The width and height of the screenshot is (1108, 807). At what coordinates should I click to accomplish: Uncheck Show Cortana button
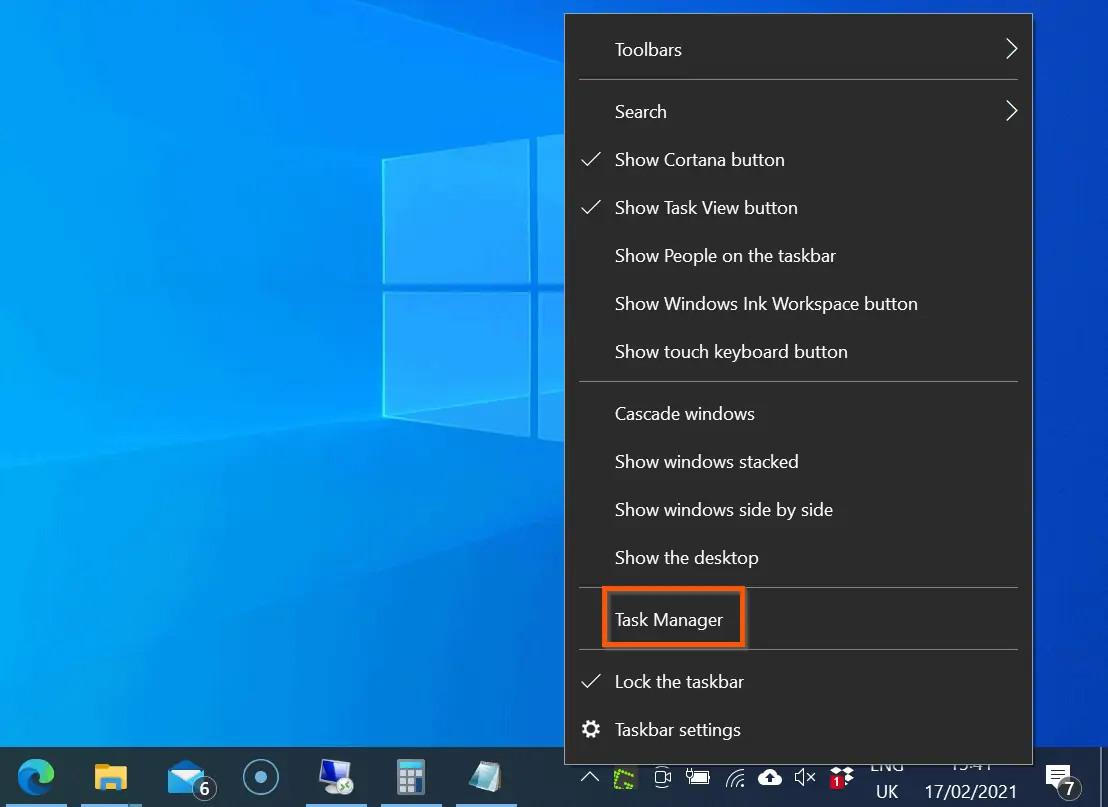(x=798, y=160)
